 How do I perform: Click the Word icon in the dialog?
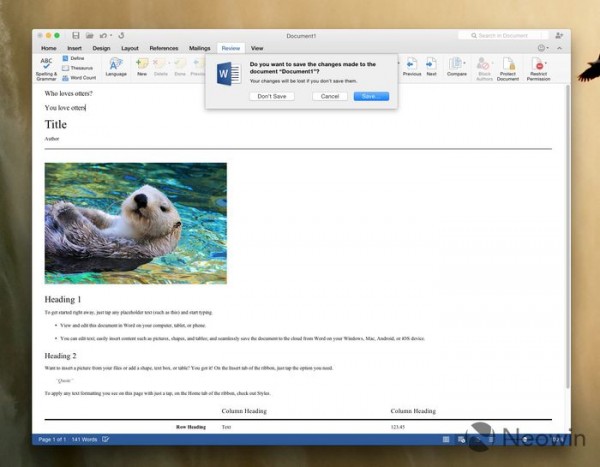[229, 73]
